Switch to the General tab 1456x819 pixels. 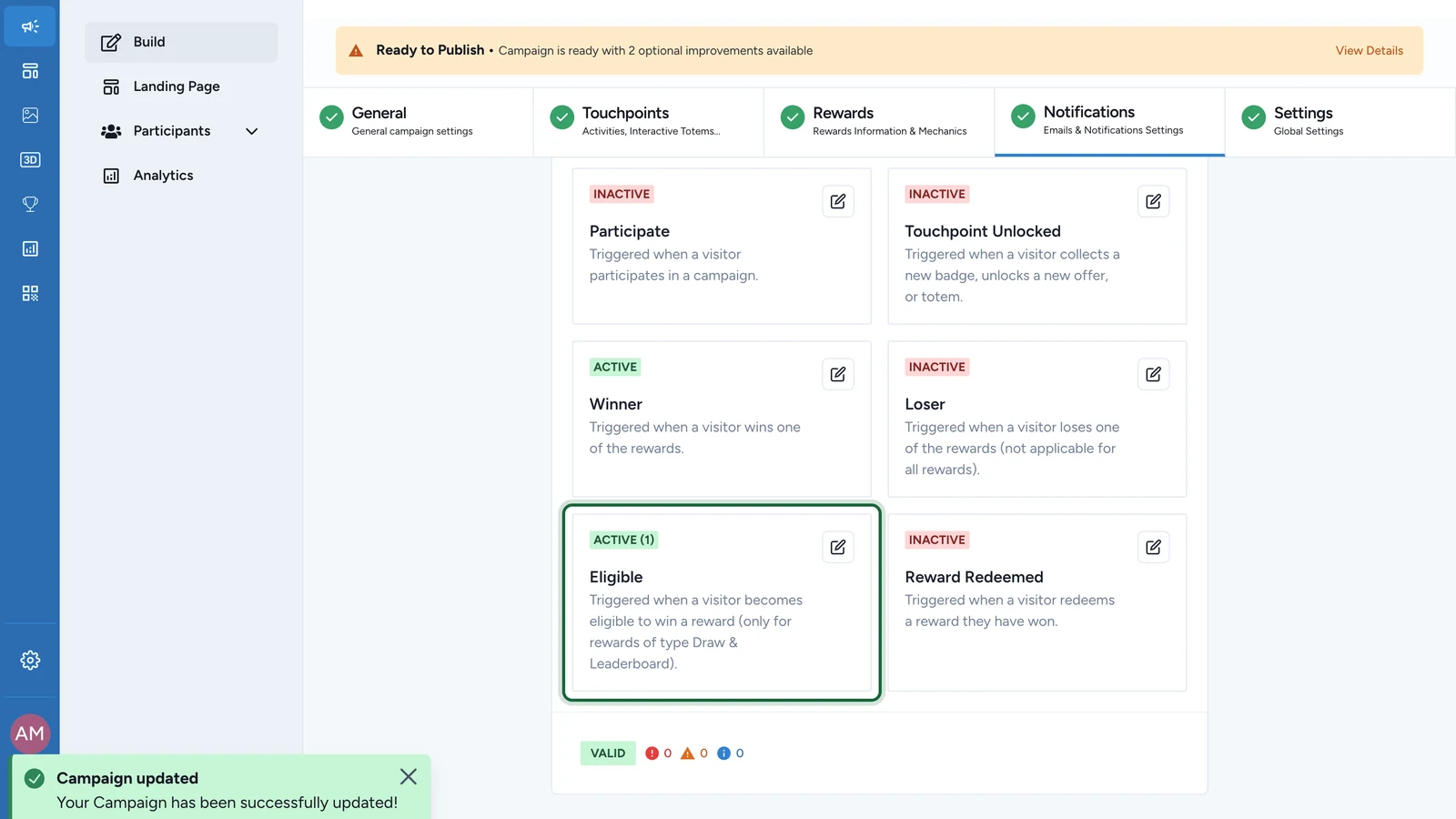pyautogui.click(x=418, y=122)
